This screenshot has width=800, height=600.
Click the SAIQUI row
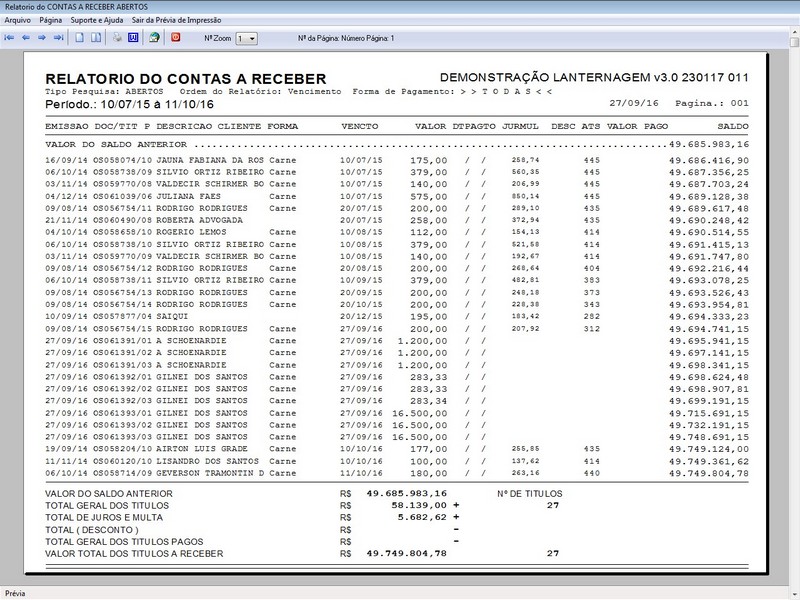pyautogui.click(x=397, y=316)
